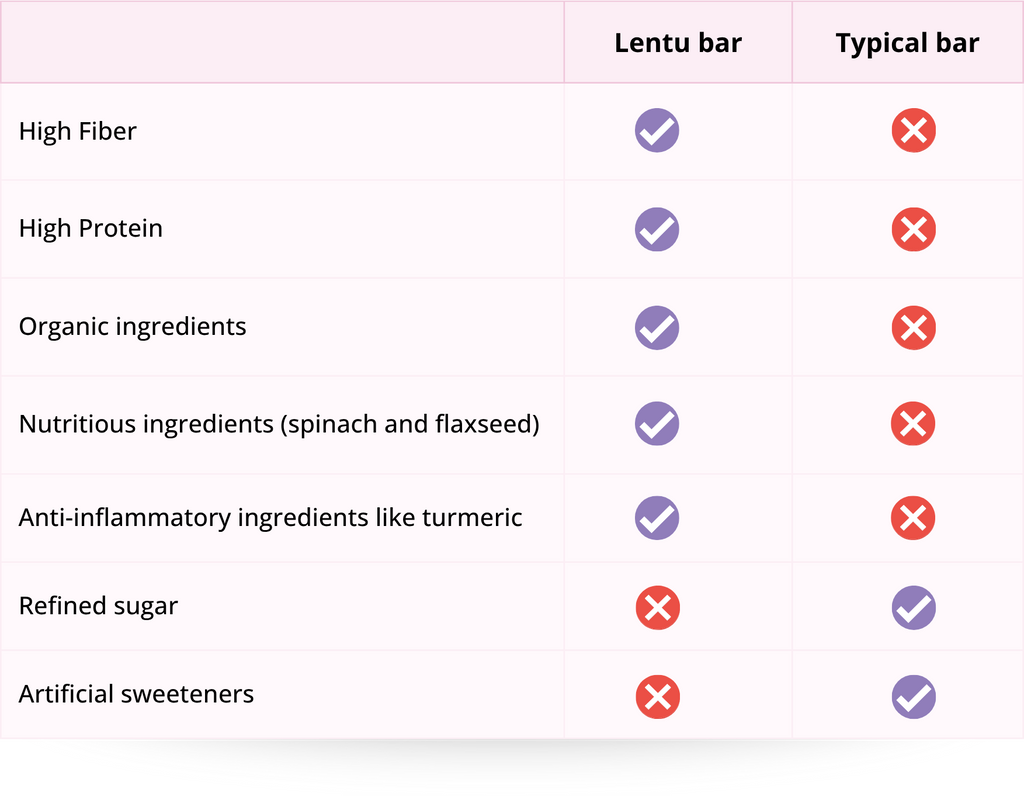Click Typical bar checkmark for Refined sugar
The width and height of the screenshot is (1024, 796).
coord(913,607)
